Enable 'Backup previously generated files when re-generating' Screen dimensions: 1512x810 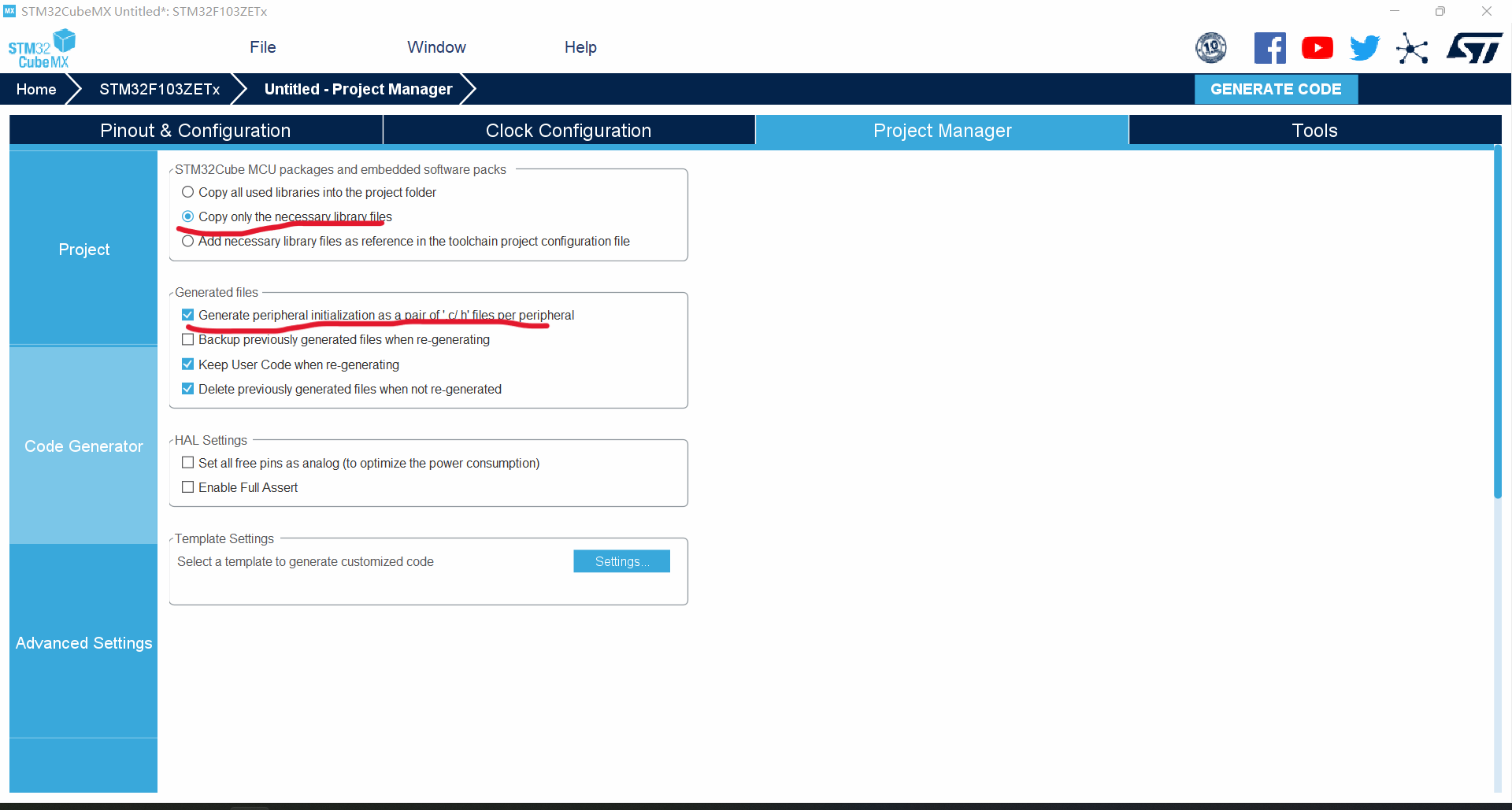[x=187, y=339]
